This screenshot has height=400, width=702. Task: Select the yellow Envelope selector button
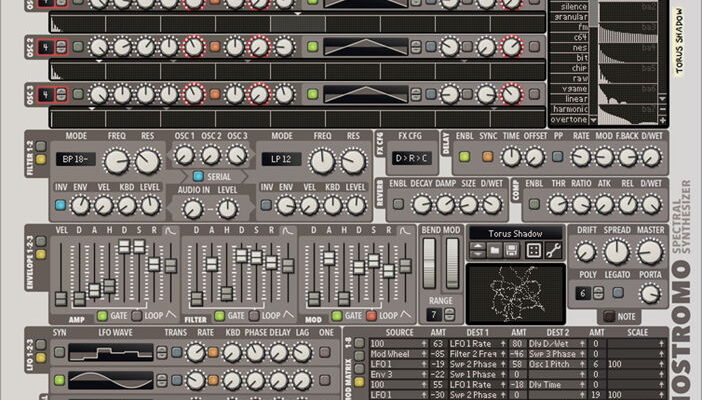(x=41, y=254)
